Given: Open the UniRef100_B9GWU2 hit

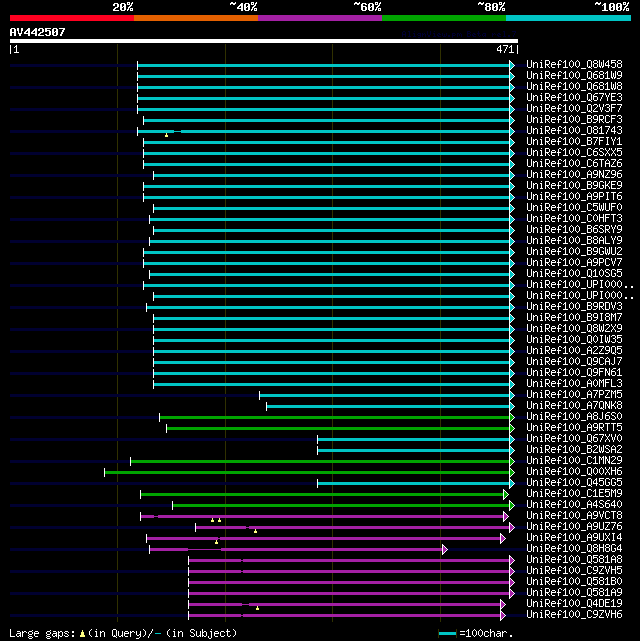Looking at the screenshot, I should (574, 251).
